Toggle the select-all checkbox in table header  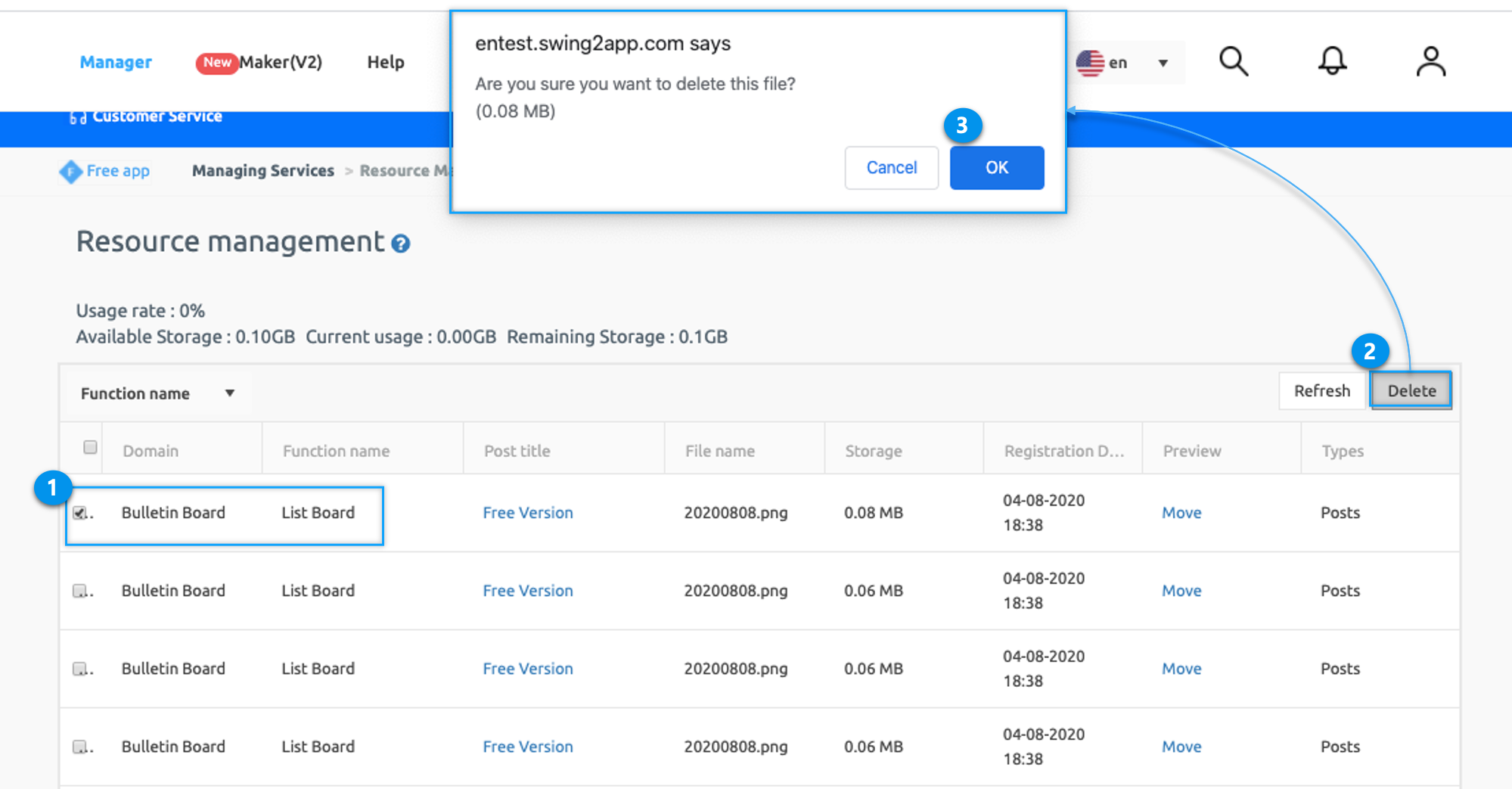[90, 447]
